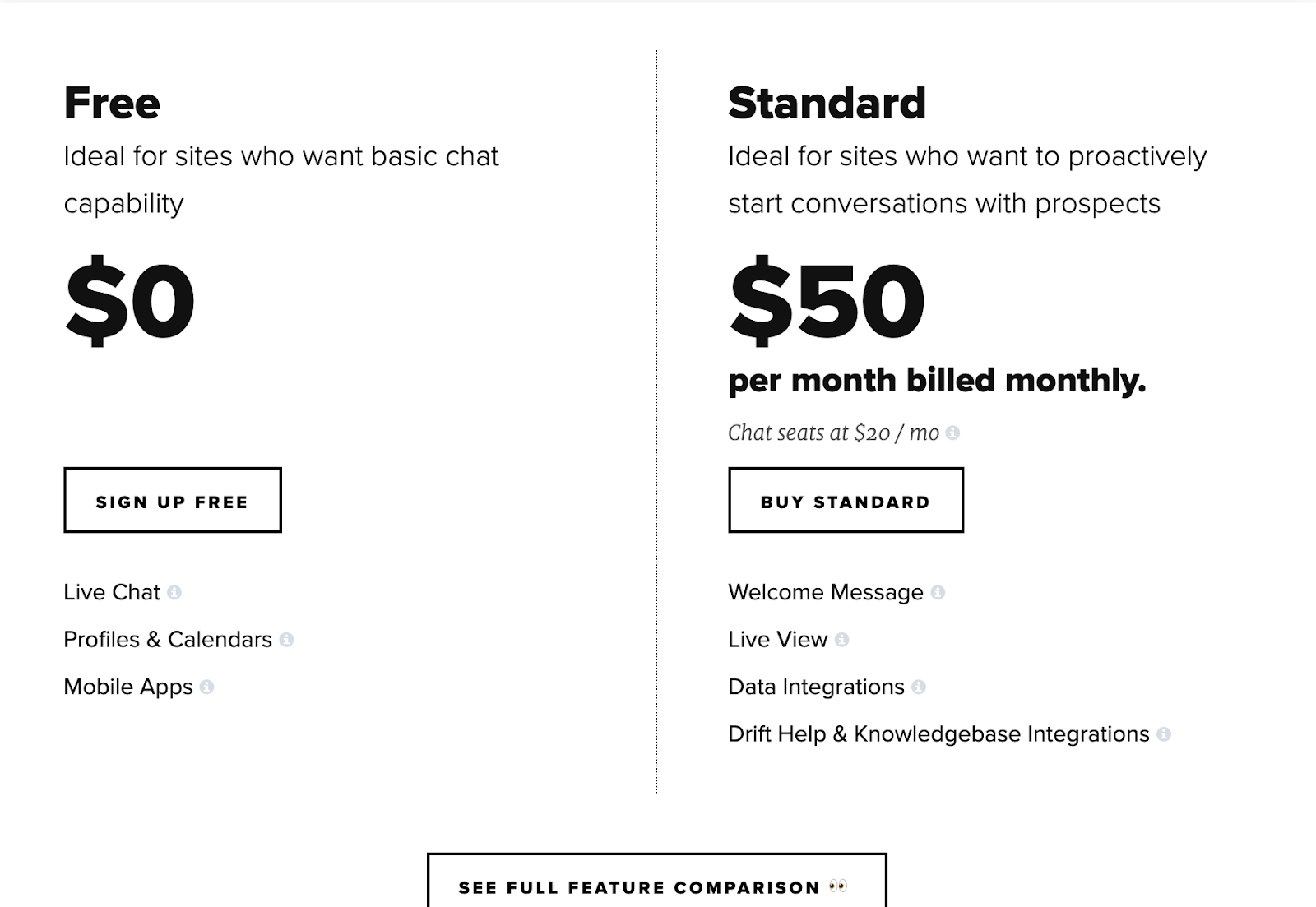Screen dimensions: 1316x907
Task: Click the Live Chat feature text
Action: click(112, 592)
